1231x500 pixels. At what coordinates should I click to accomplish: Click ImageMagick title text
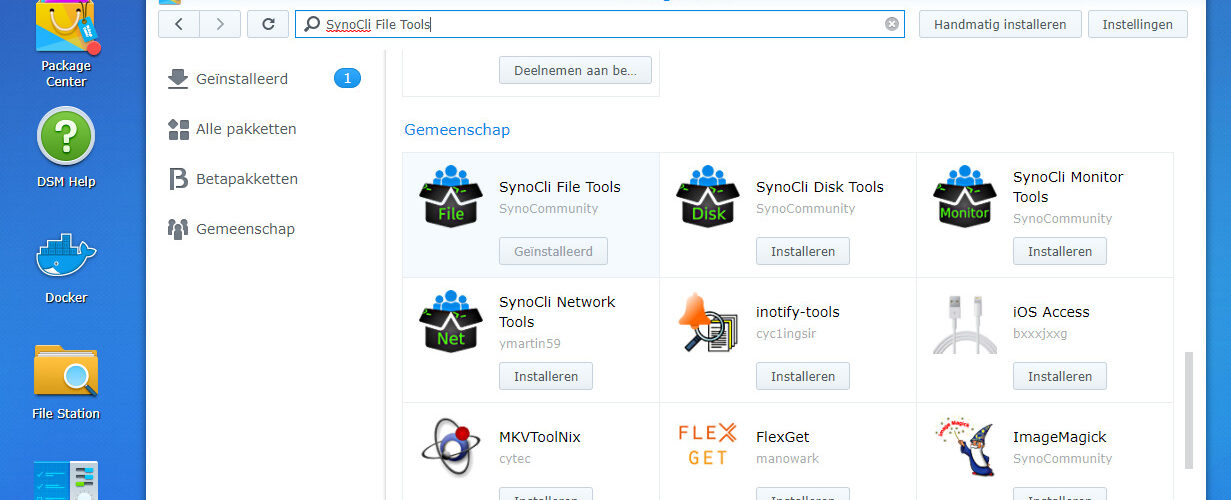tap(1060, 437)
